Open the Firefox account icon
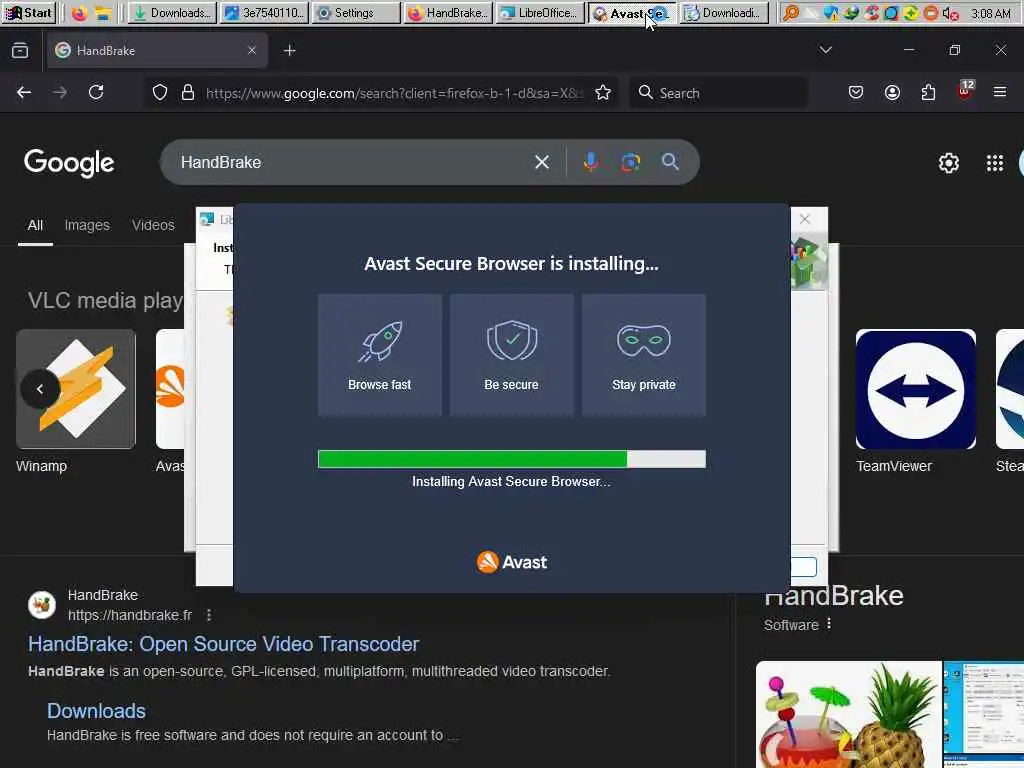This screenshot has width=1024, height=768. click(x=892, y=93)
